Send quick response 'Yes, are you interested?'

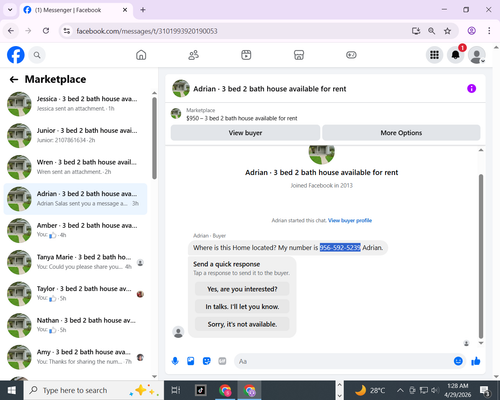(242, 289)
